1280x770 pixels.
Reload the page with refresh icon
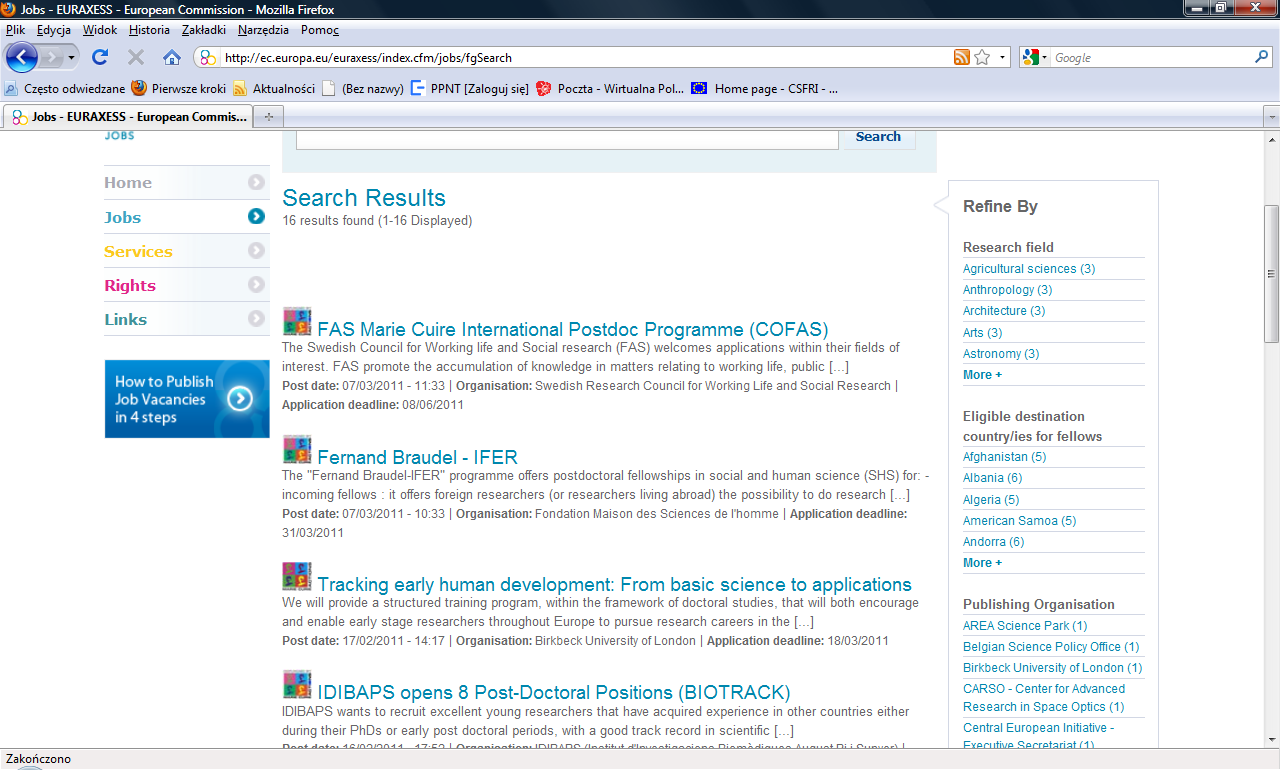[x=100, y=57]
